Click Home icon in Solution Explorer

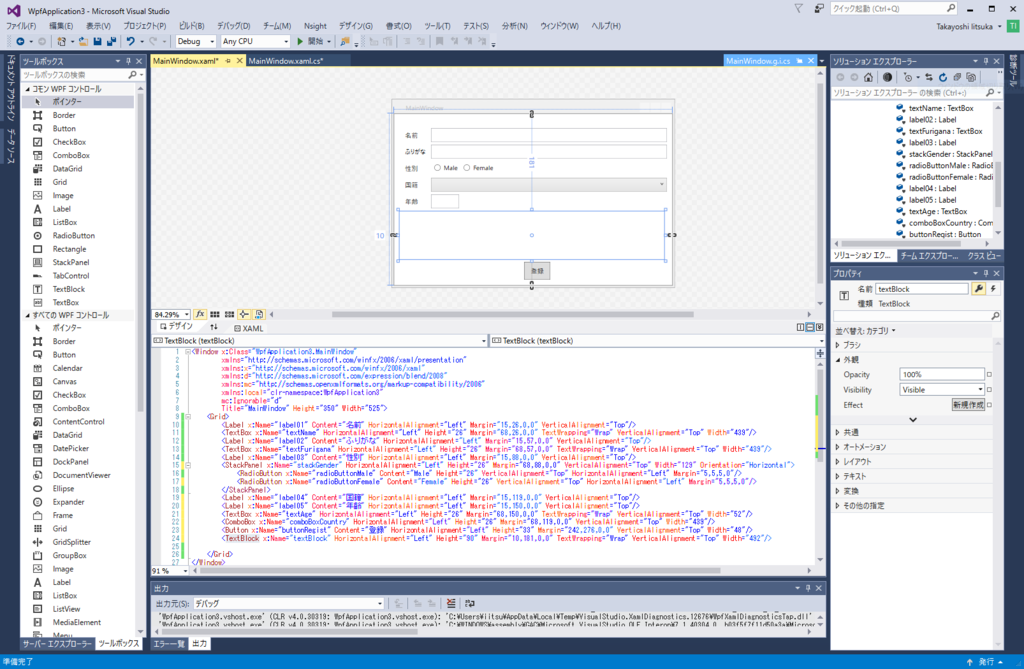pos(868,77)
